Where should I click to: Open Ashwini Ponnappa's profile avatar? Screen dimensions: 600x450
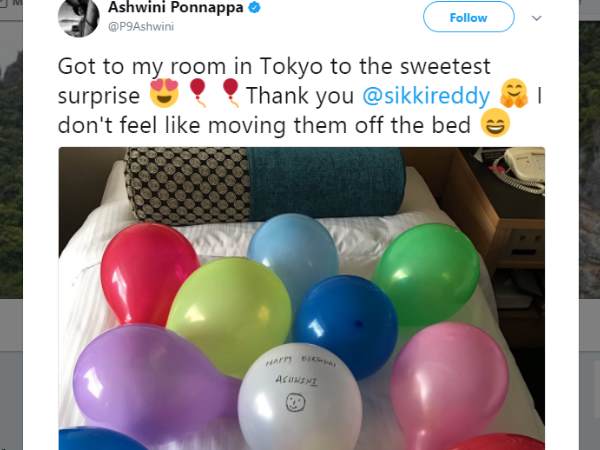[x=79, y=16]
